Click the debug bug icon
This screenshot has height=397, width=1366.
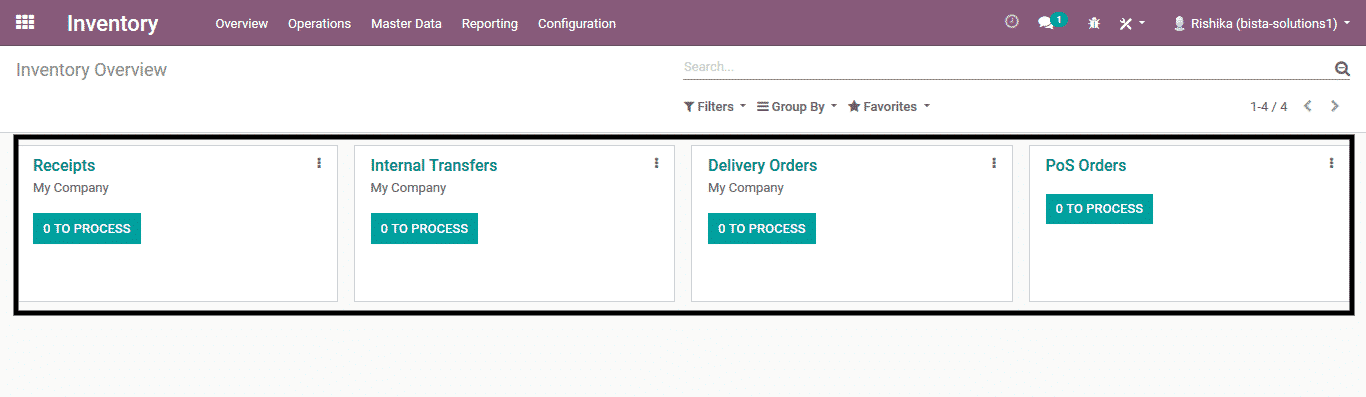(x=1094, y=23)
